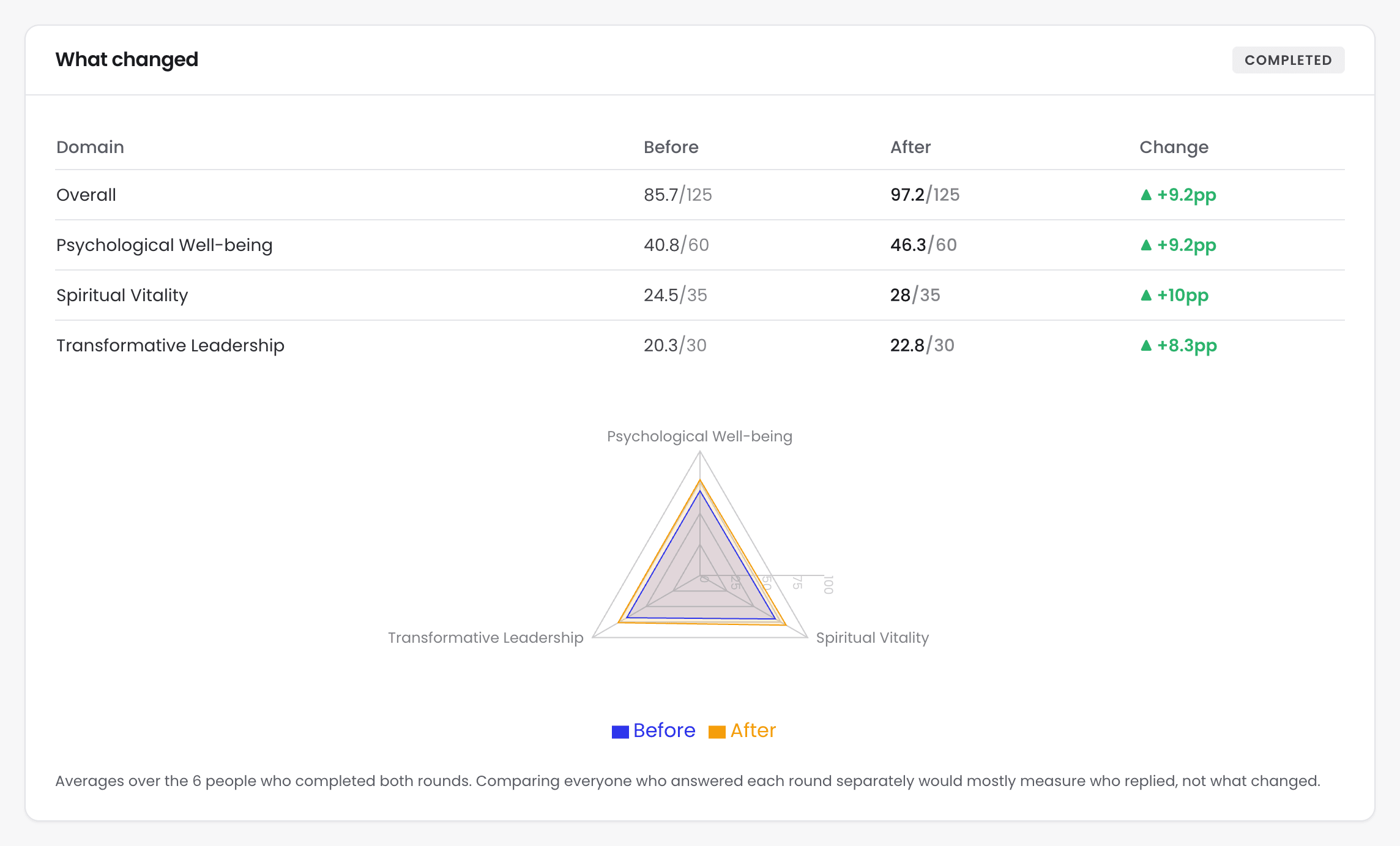Click the 46.3/60 after value
Screen dimensions: 1400x846
point(923,245)
